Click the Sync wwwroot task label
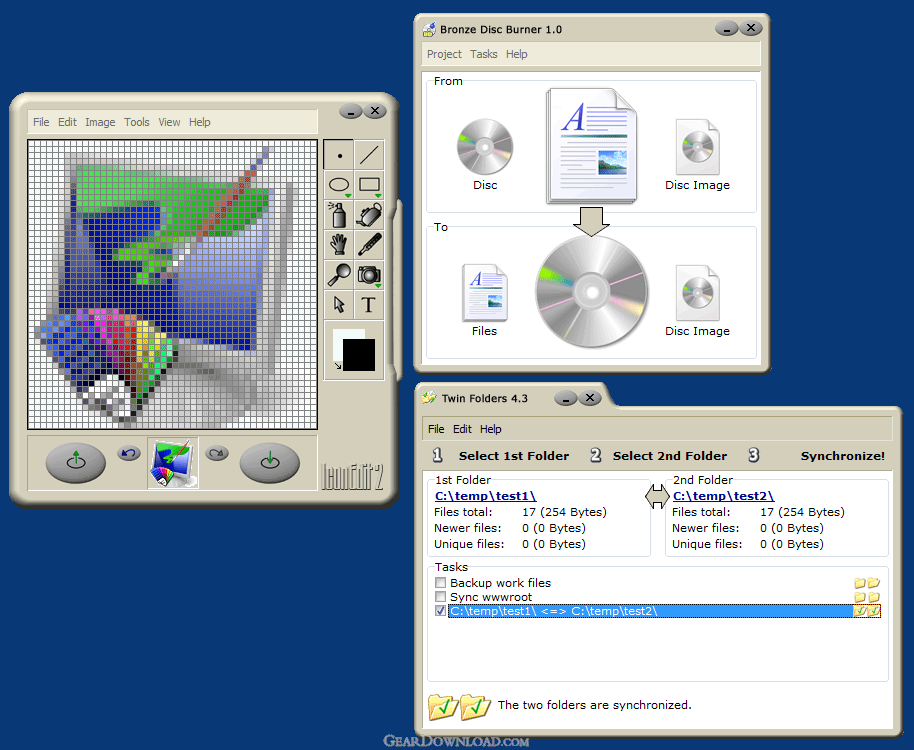914x750 pixels. click(491, 597)
